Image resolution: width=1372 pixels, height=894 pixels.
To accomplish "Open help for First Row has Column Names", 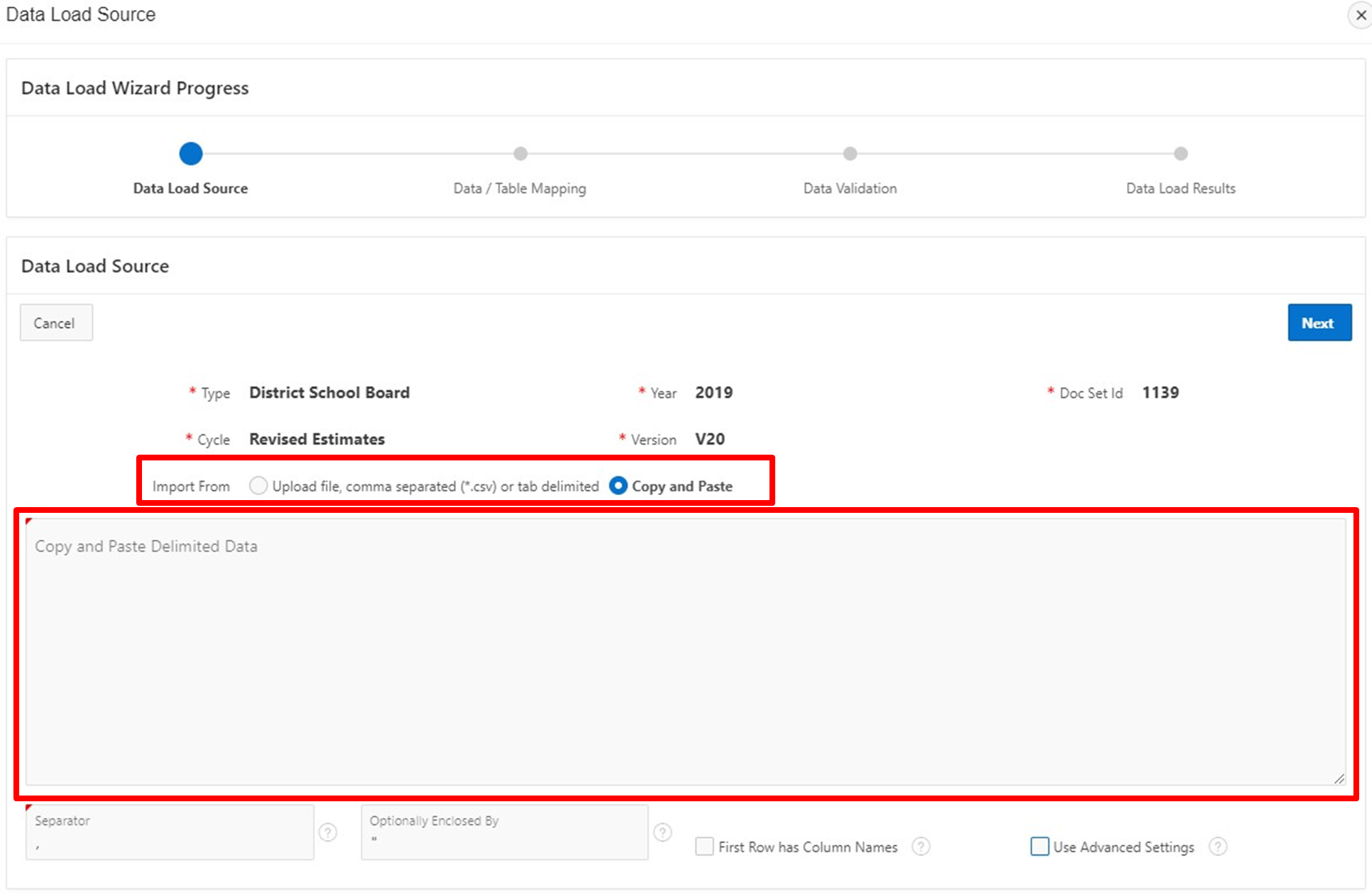I will pyautogui.click(x=920, y=847).
